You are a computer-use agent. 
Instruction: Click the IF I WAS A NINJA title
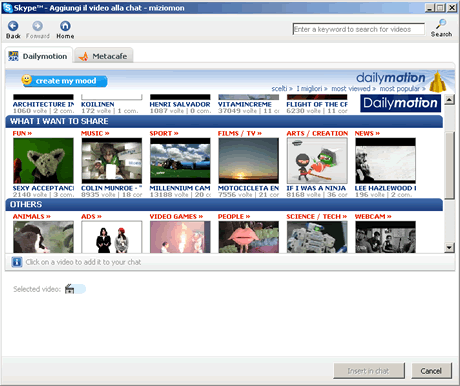(x=316, y=188)
